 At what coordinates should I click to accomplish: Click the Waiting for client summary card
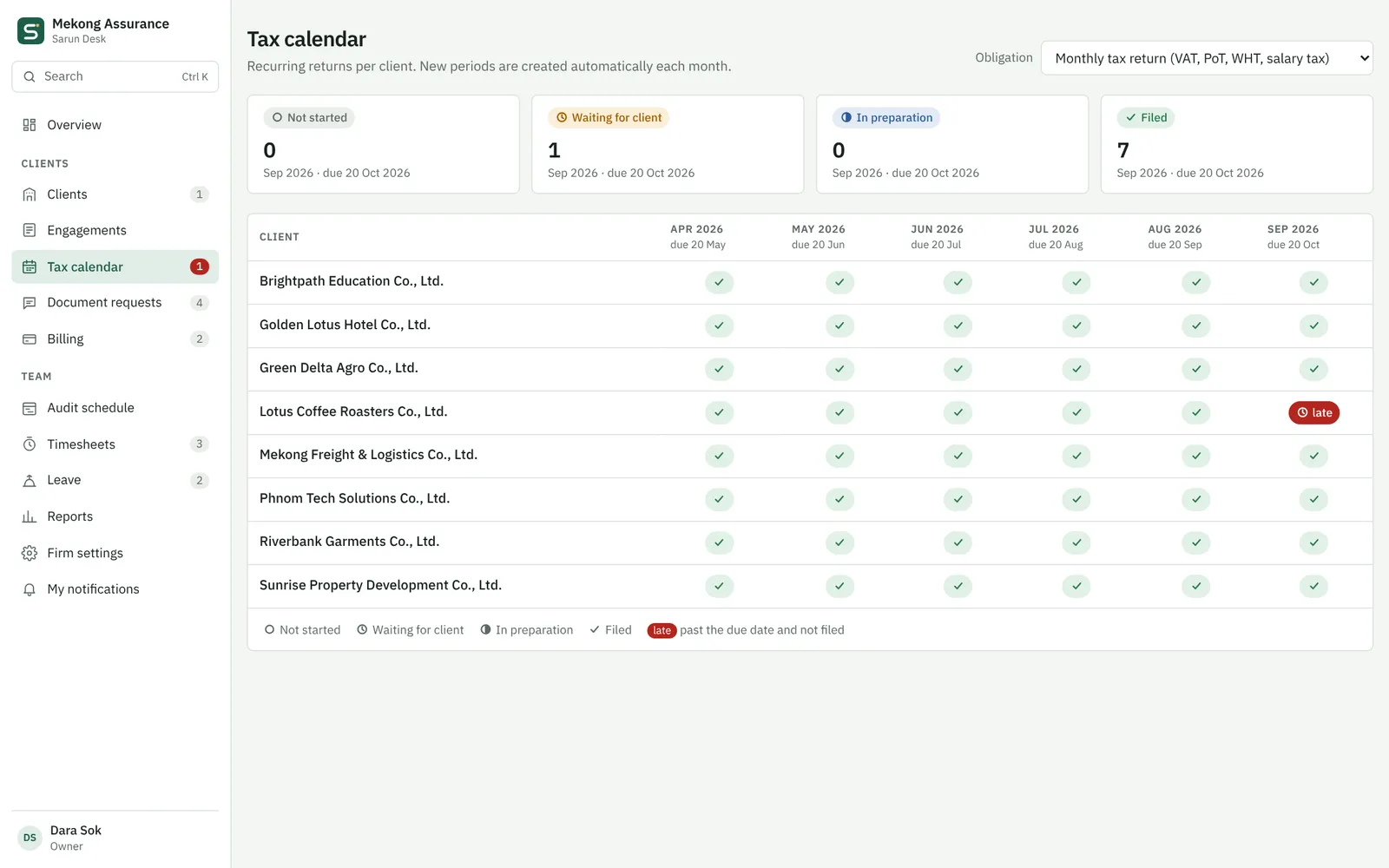[668, 144]
